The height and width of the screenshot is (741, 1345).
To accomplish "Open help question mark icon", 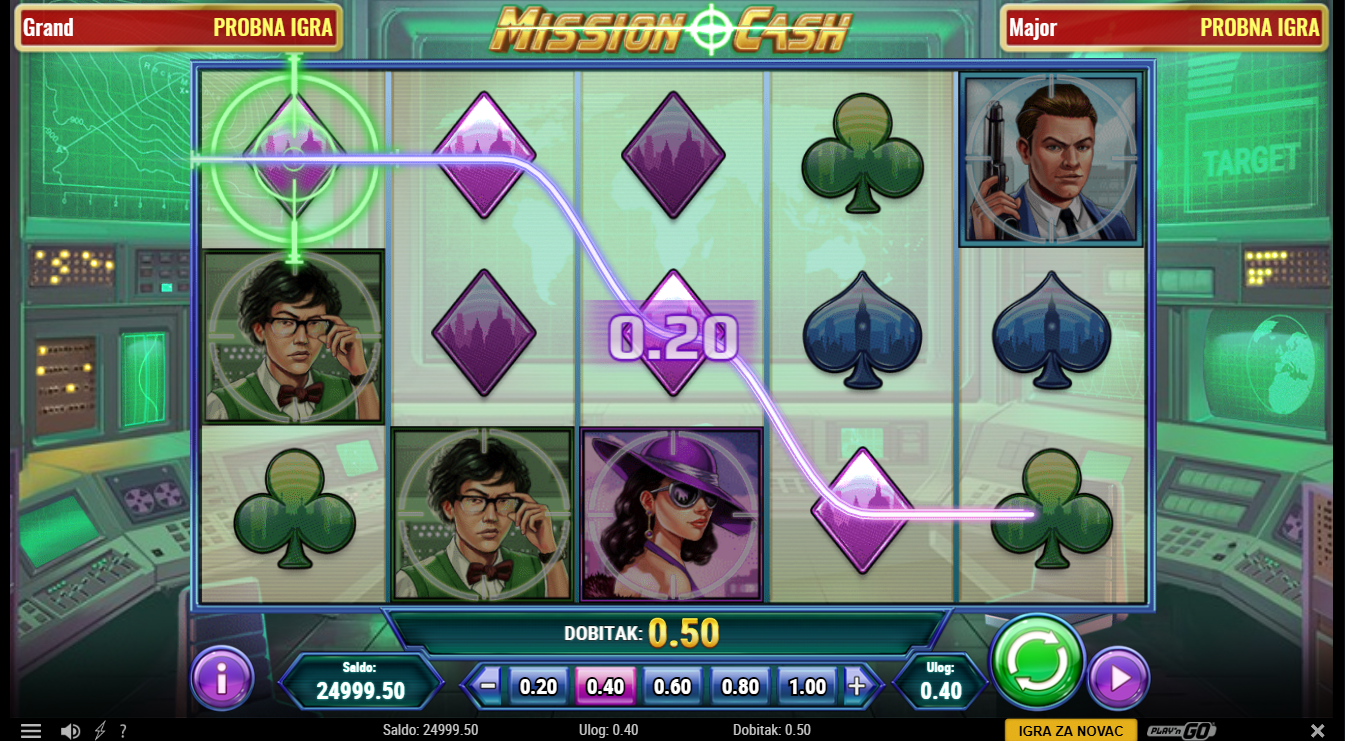I will [x=123, y=731].
